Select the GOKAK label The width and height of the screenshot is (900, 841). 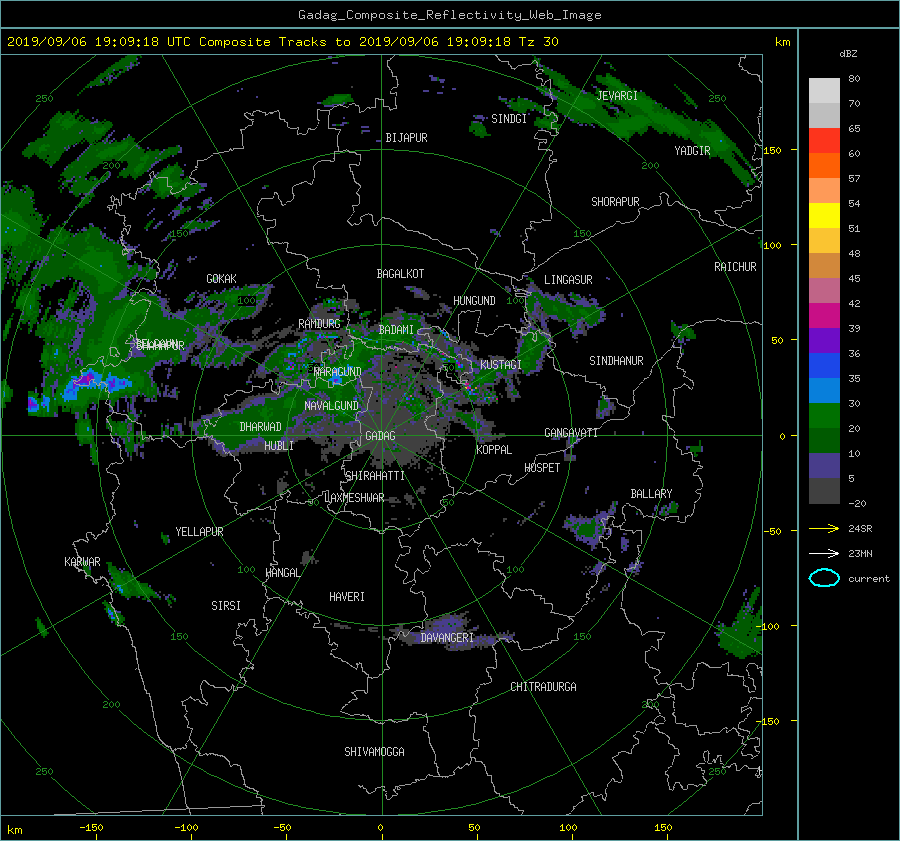pos(221,278)
